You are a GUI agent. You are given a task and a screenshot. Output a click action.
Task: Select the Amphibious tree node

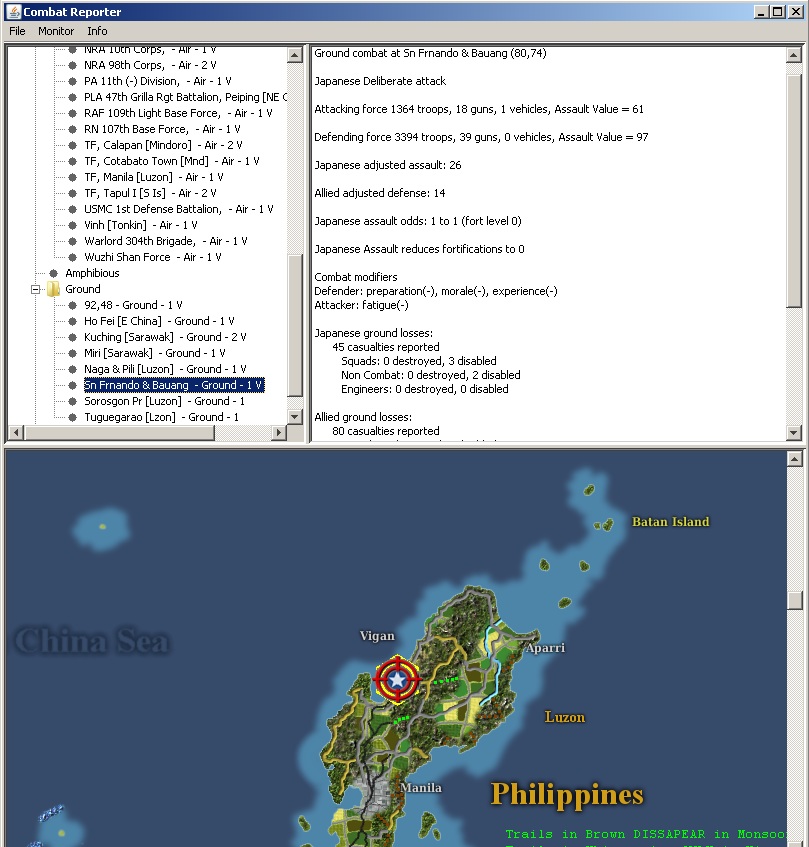(92, 273)
